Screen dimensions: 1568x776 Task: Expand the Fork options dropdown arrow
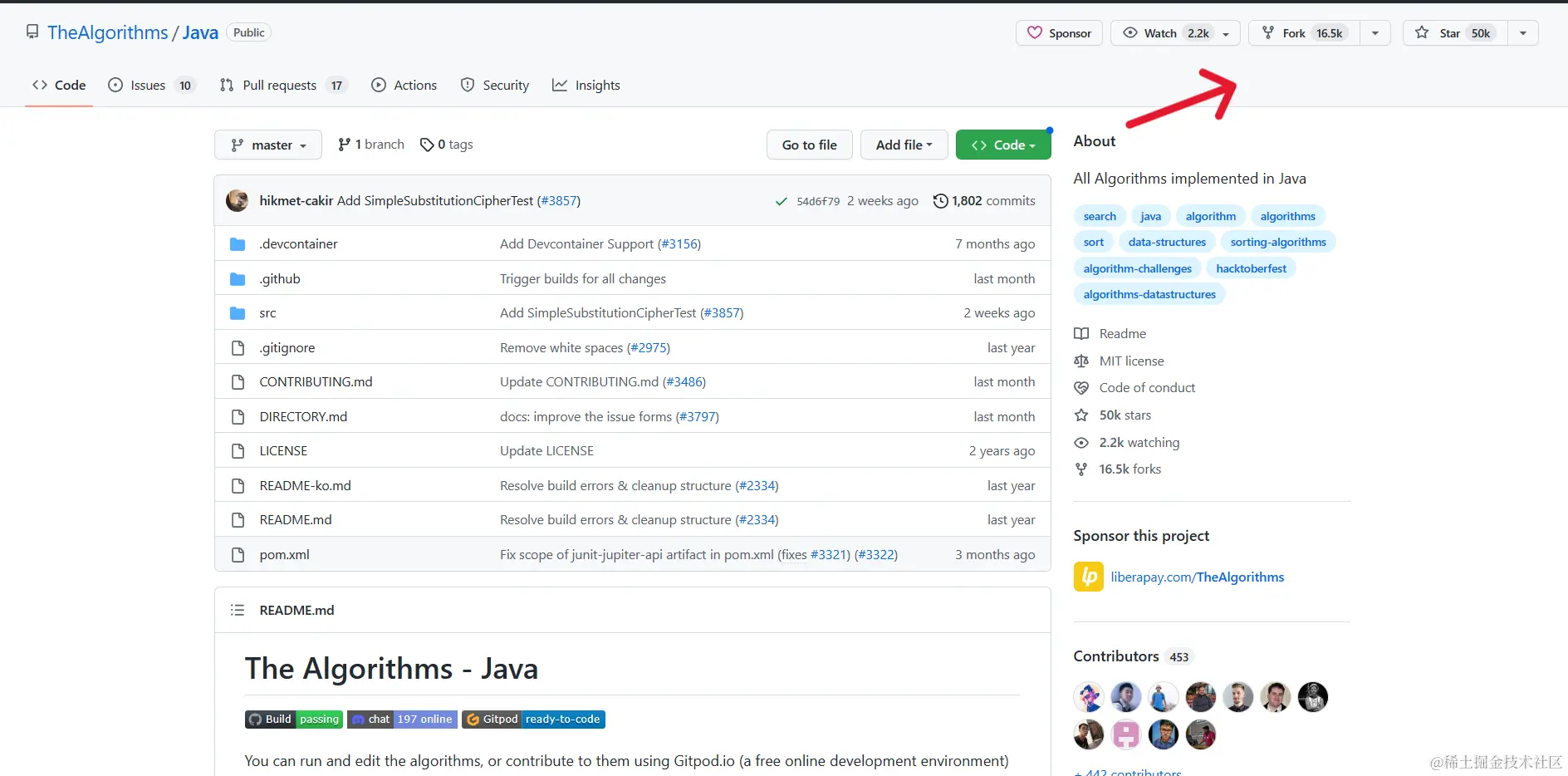(1375, 33)
